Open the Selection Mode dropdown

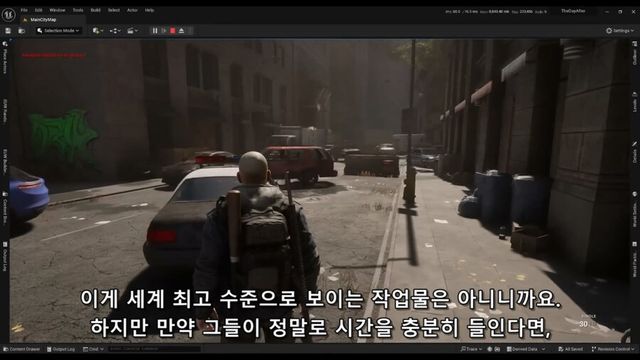pyautogui.click(x=58, y=31)
